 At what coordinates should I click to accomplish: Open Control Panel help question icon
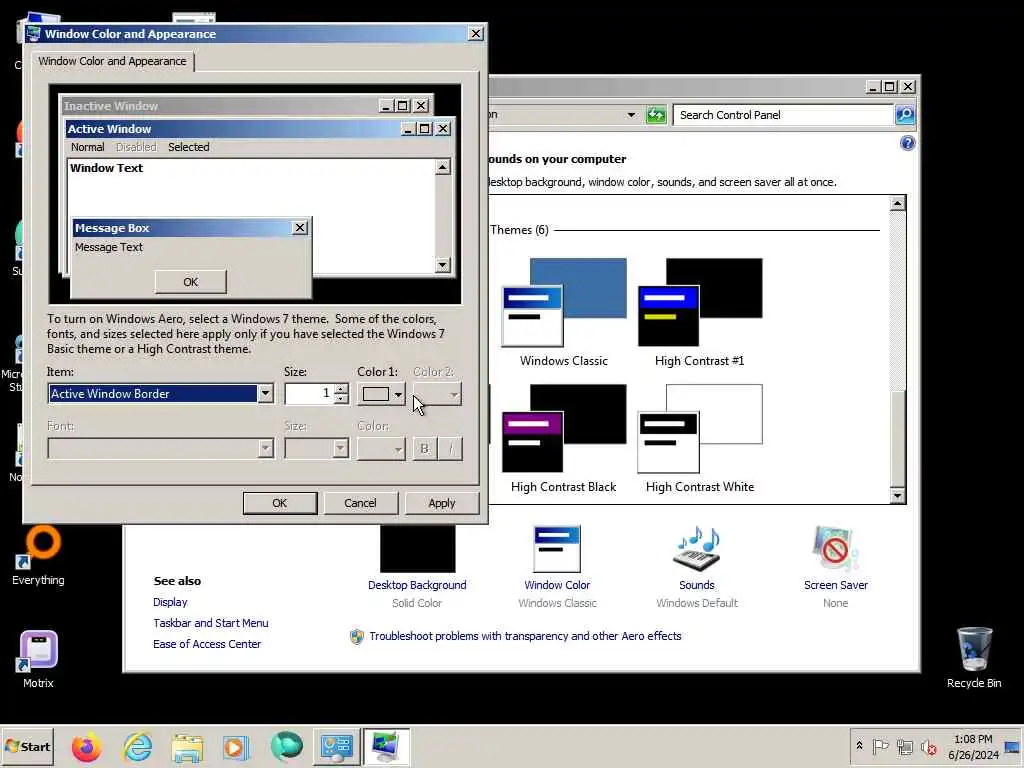[907, 143]
